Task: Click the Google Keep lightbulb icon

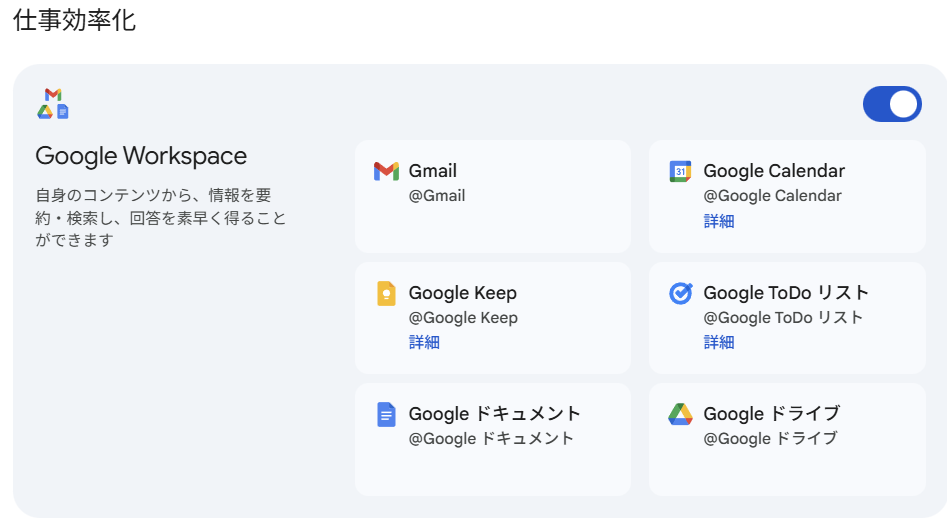Action: click(x=386, y=294)
